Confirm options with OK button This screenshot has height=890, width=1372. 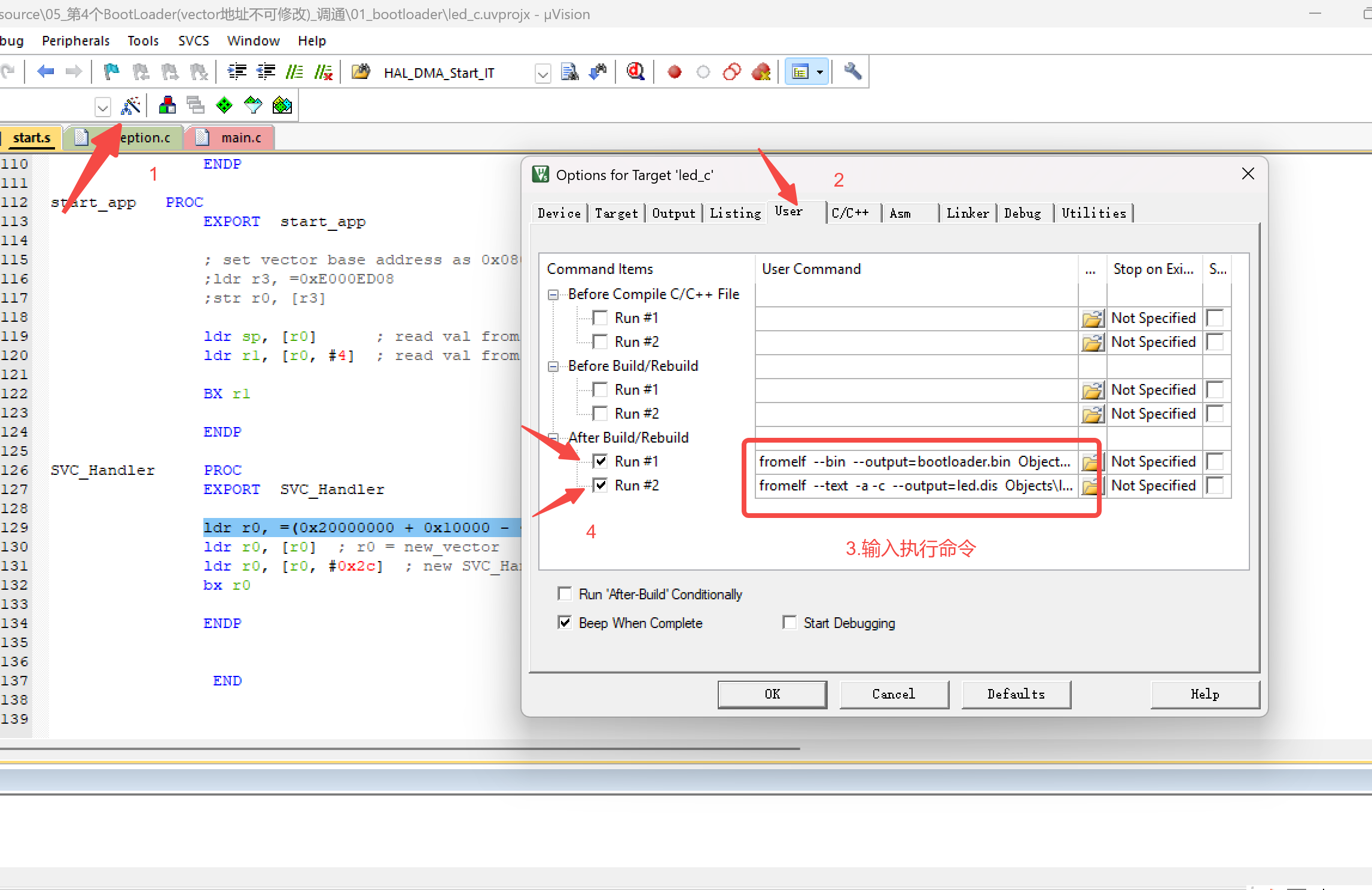point(772,694)
